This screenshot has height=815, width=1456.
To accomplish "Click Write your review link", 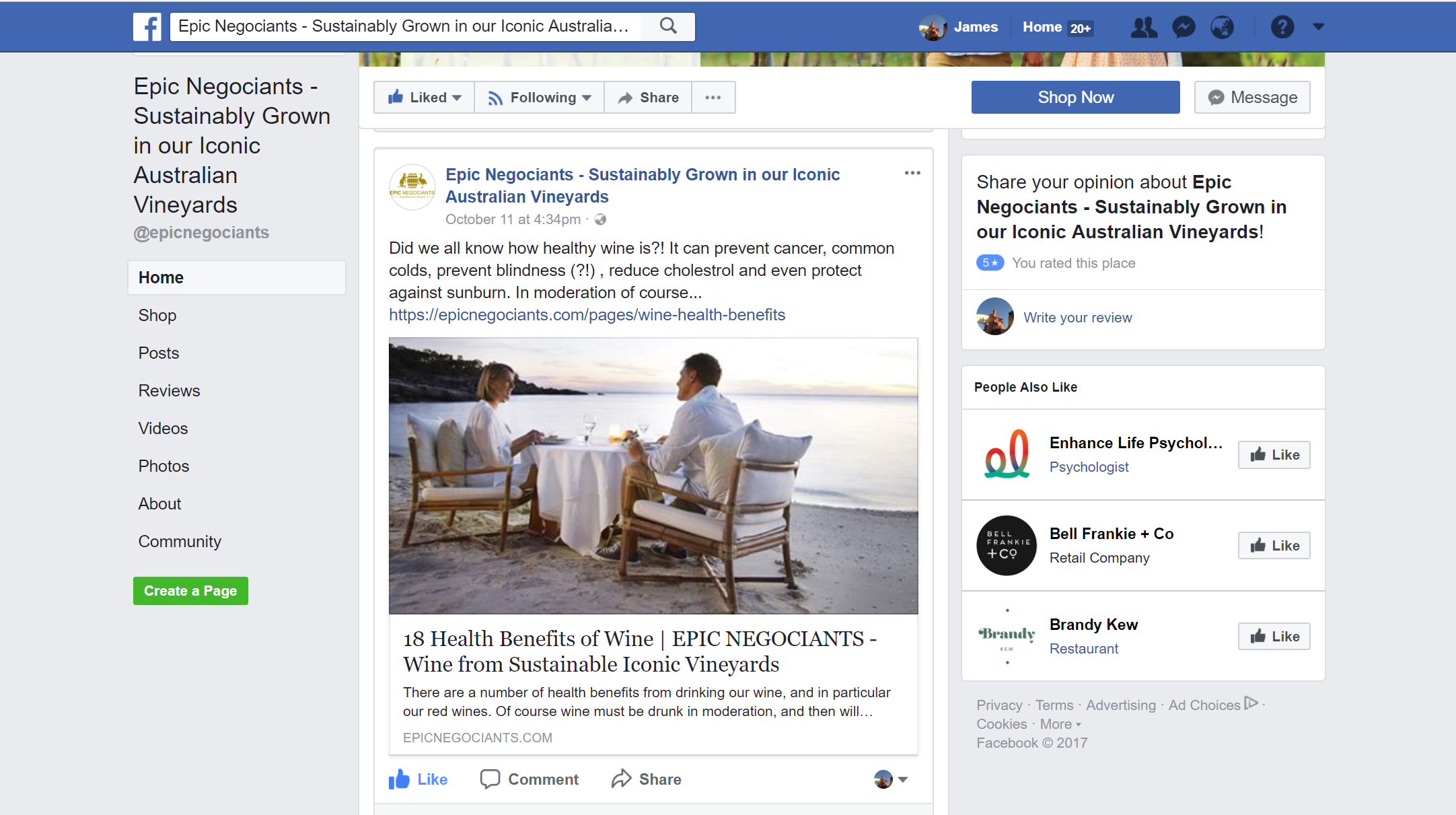I will 1078,318.
